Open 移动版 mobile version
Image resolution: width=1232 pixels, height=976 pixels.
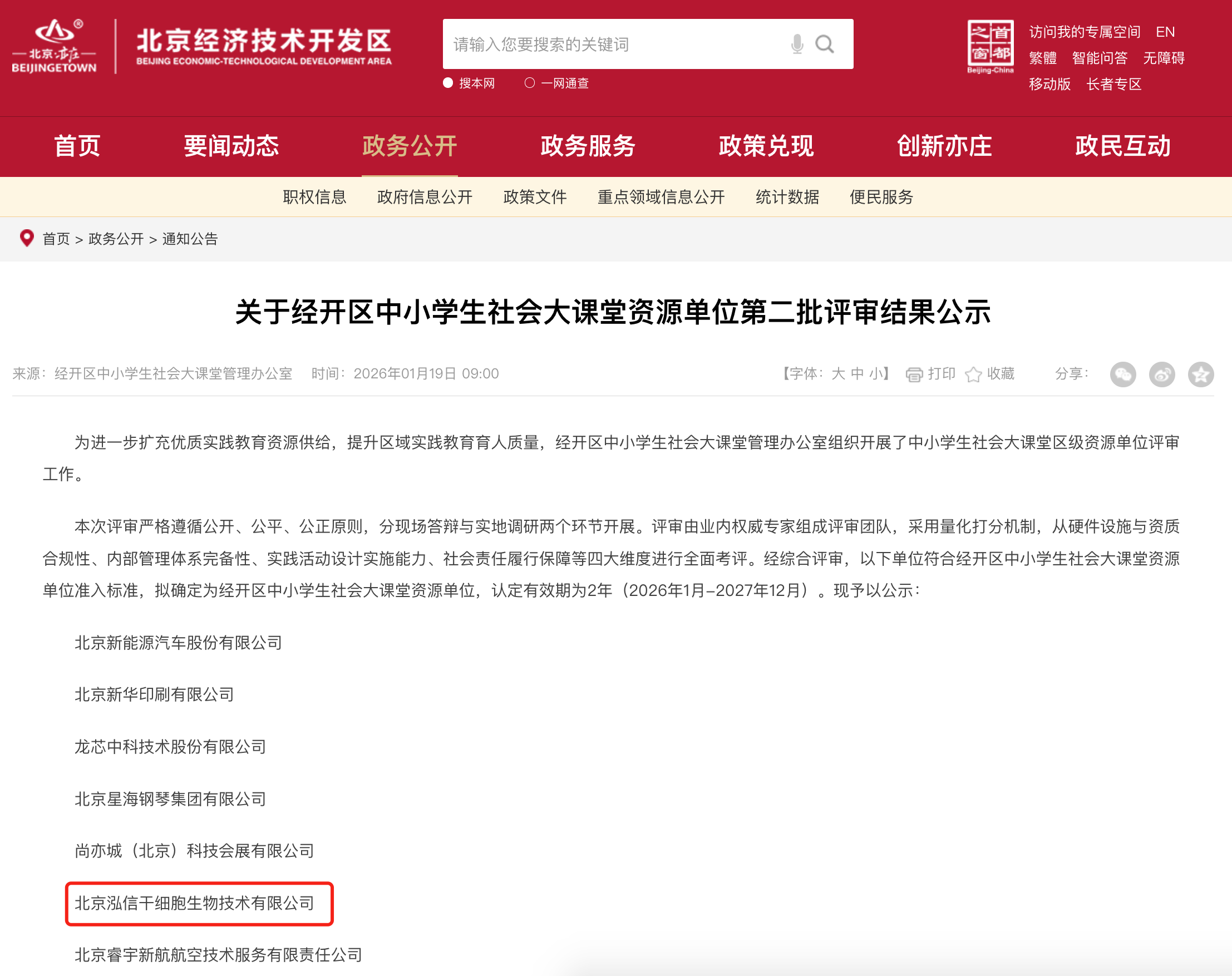pos(1049,85)
